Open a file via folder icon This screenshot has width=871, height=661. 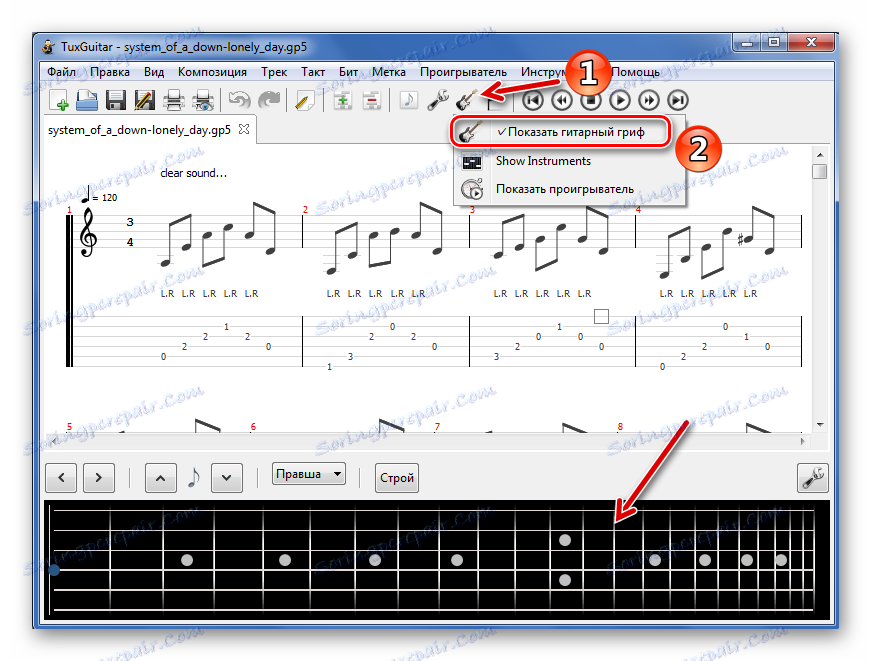pyautogui.click(x=87, y=101)
